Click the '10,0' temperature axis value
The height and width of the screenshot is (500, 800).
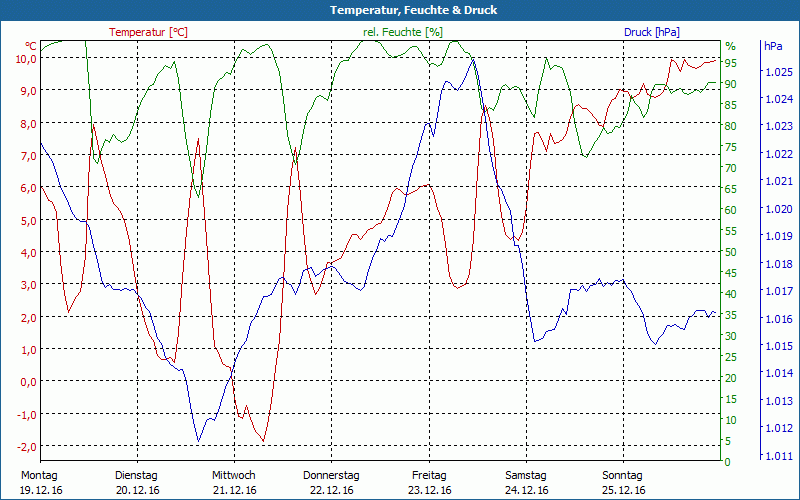[x=27, y=58]
